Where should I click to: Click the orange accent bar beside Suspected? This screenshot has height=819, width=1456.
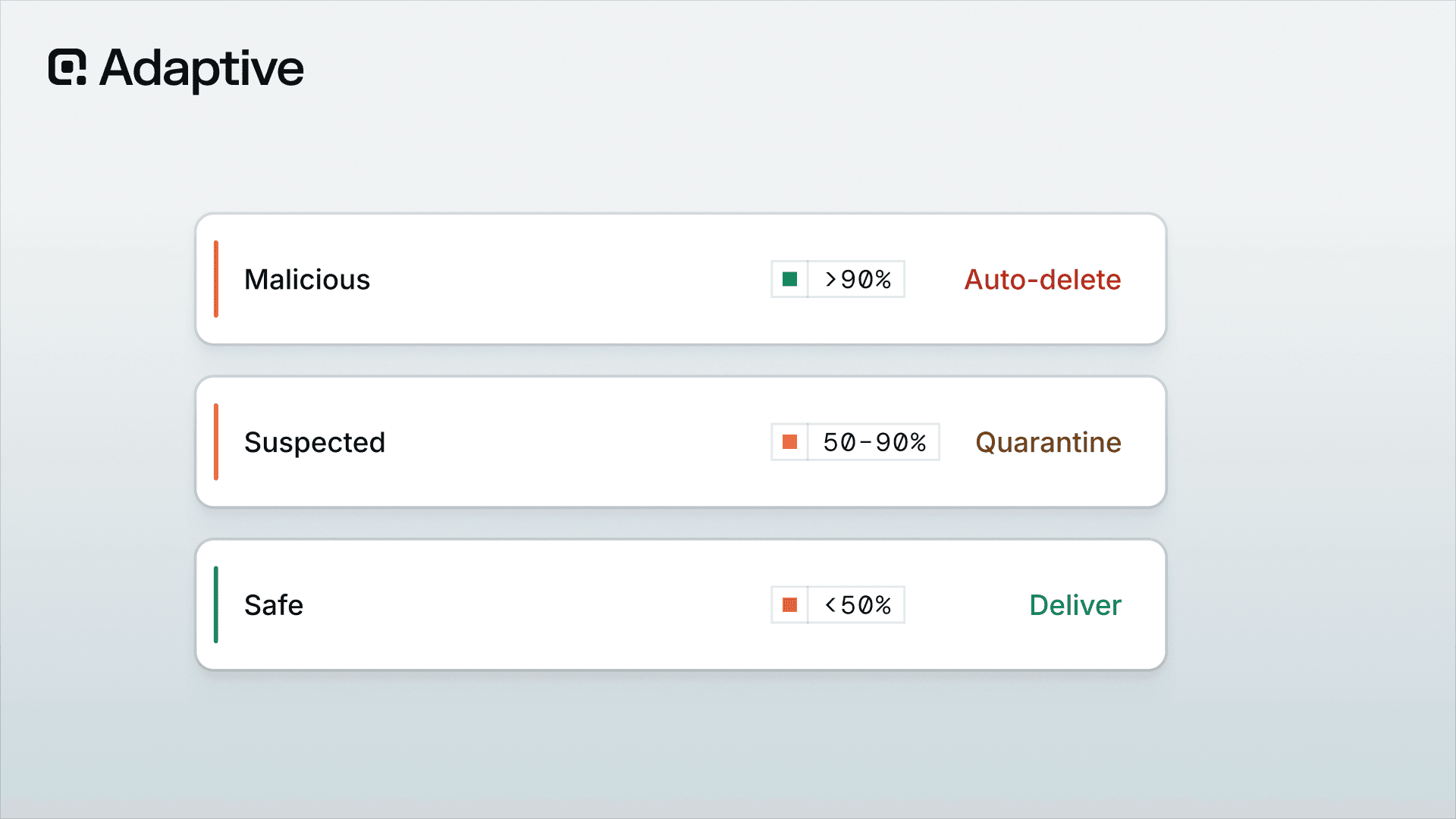coord(216,442)
